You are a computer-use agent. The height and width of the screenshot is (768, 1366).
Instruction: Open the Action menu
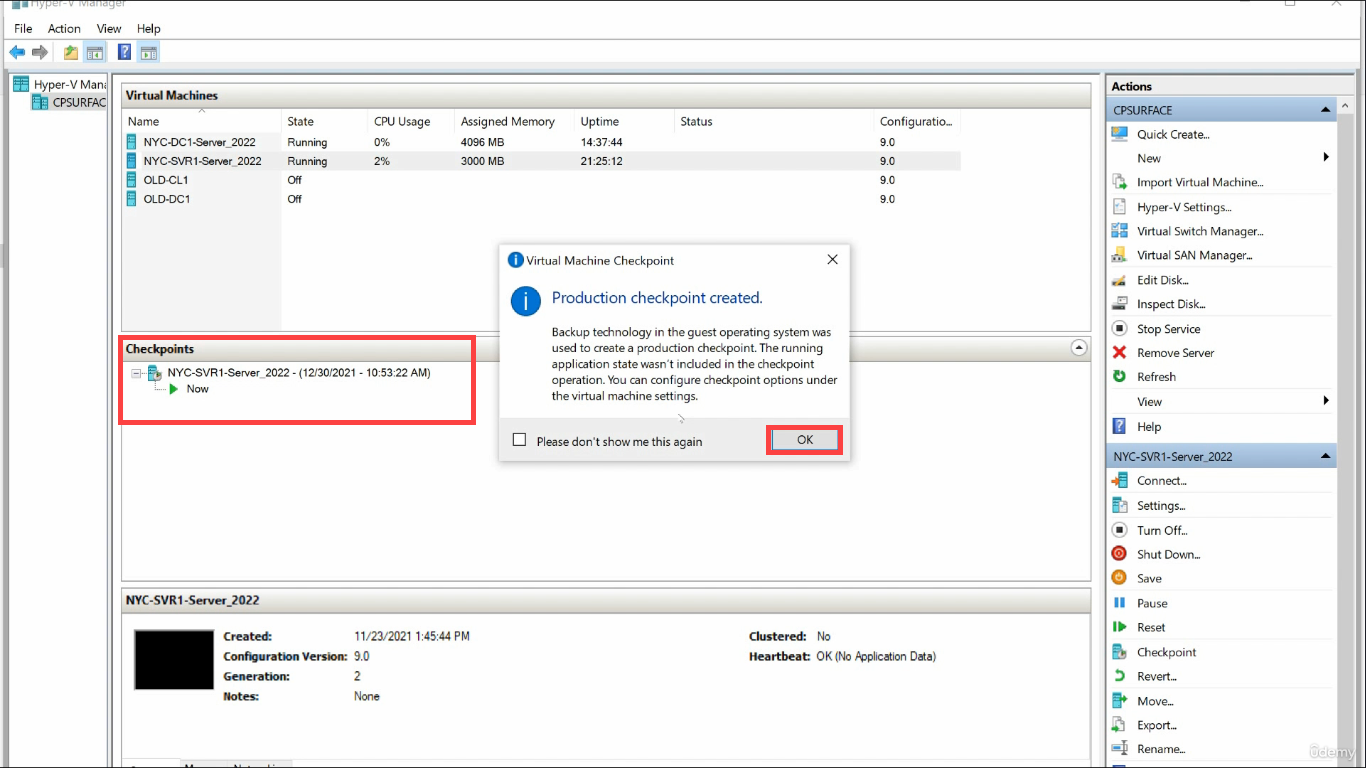point(64,29)
